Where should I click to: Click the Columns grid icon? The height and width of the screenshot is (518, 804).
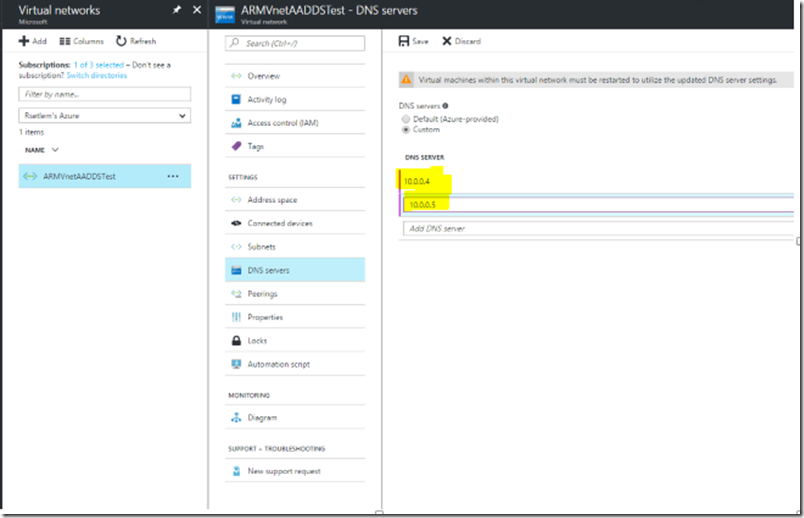click(65, 41)
